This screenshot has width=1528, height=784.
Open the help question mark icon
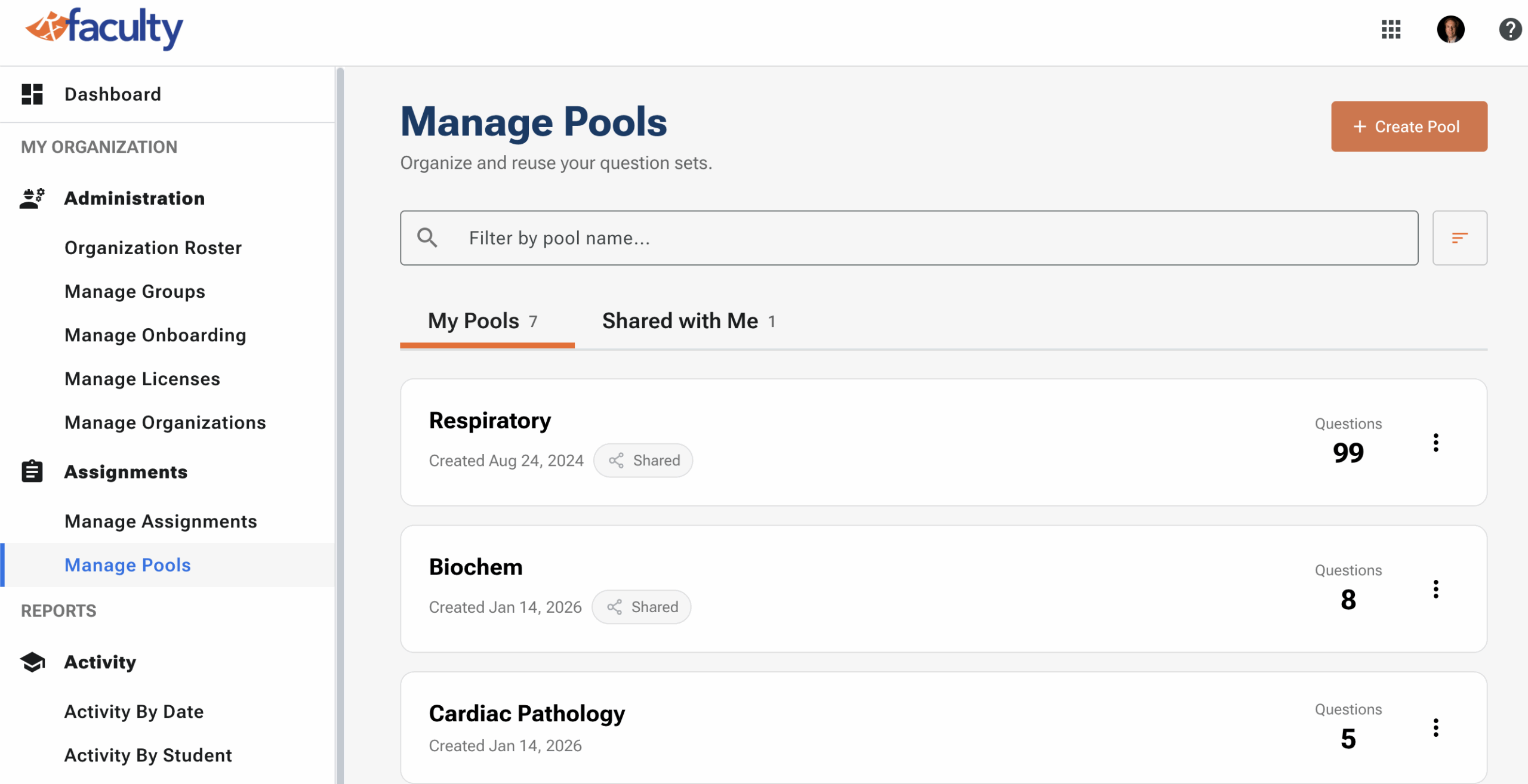[x=1509, y=29]
